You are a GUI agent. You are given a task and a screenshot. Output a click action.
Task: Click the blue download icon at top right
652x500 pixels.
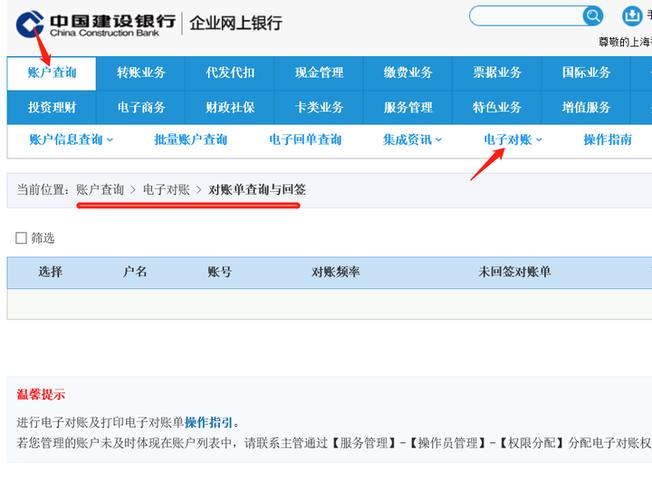(x=632, y=16)
